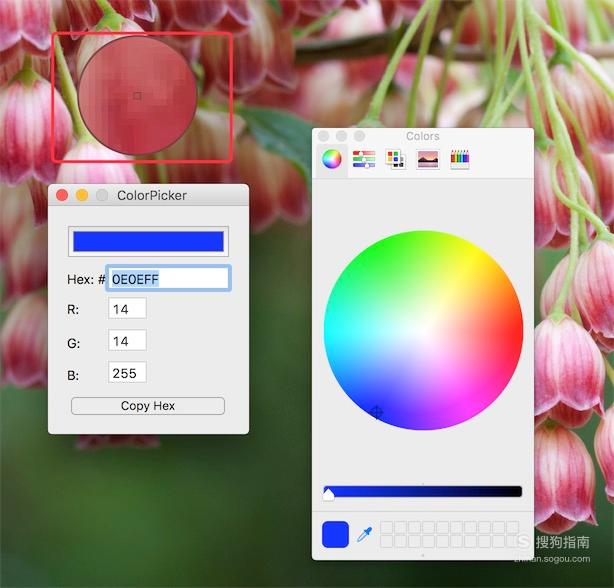Click the R value field showing 14
This screenshot has width=614, height=588.
point(127,308)
